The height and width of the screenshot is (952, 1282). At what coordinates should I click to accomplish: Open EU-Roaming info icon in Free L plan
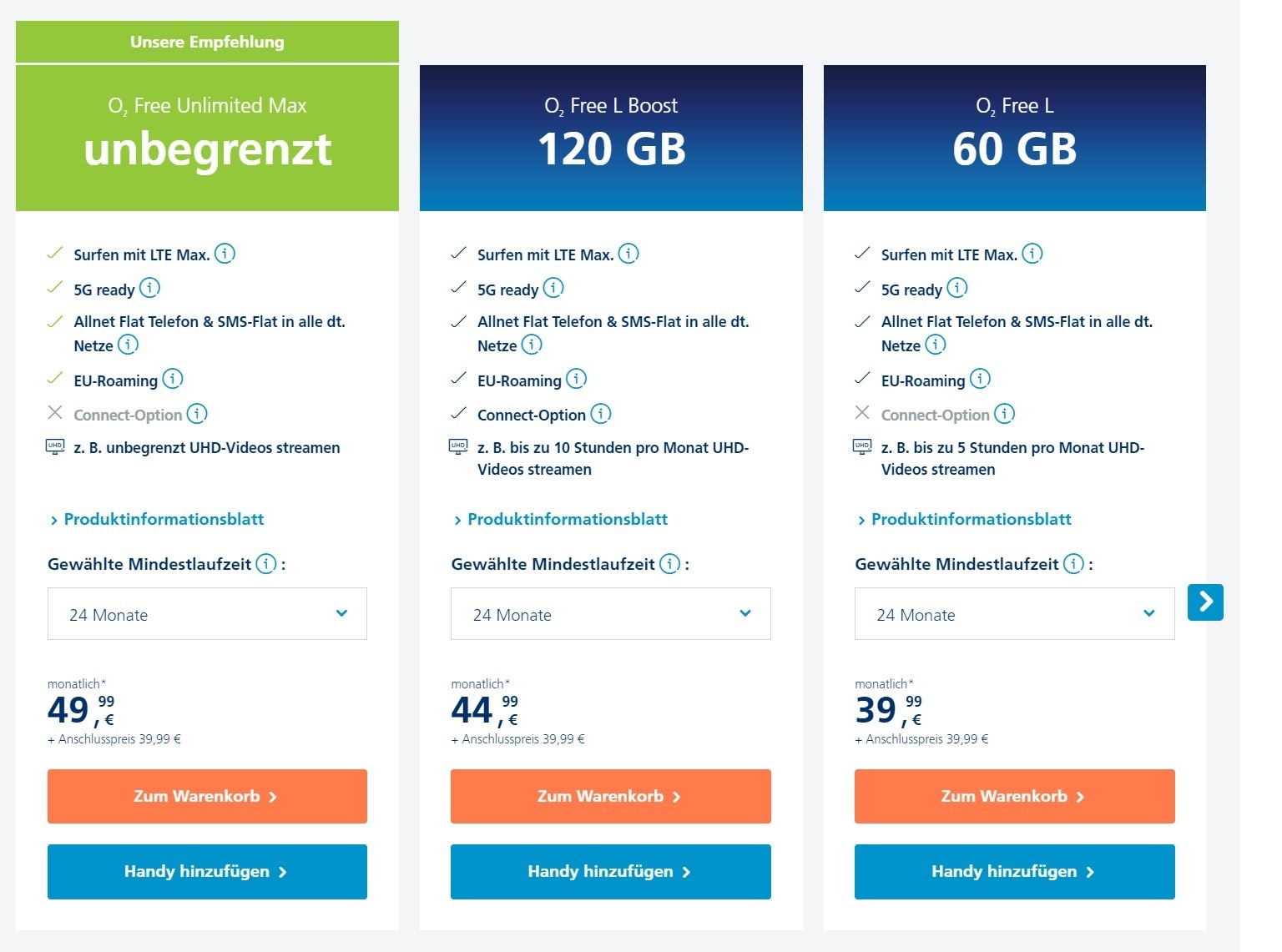pyautogui.click(x=980, y=379)
